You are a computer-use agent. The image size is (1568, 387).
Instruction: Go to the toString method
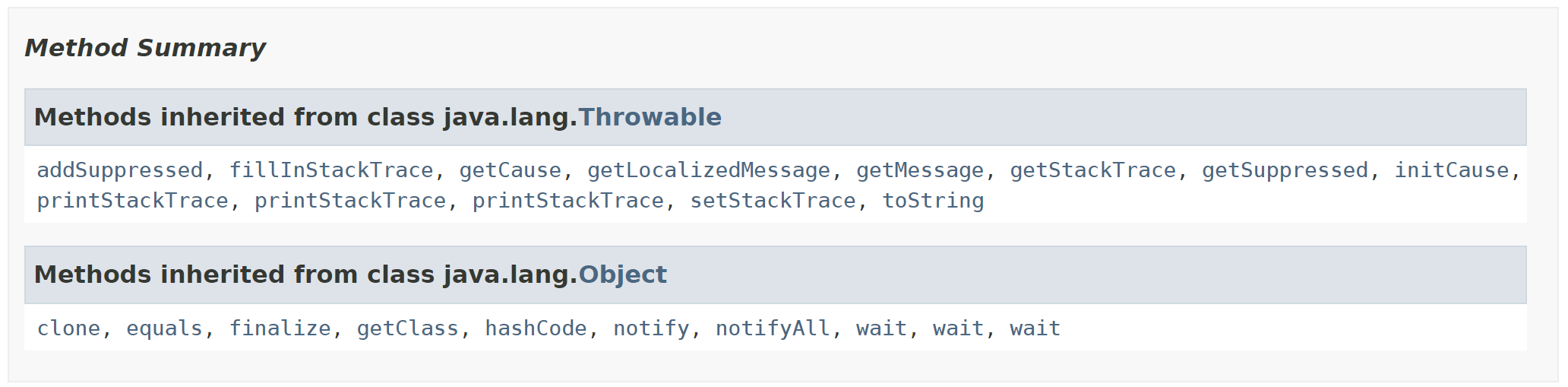pos(933,201)
